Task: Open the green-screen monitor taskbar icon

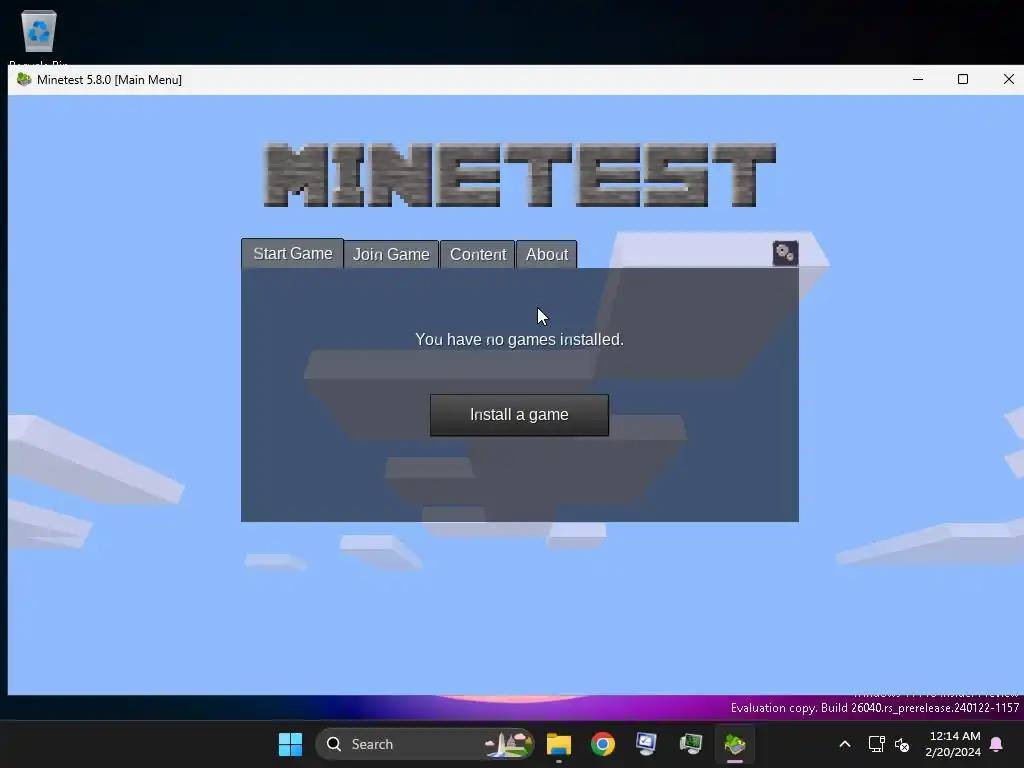Action: (x=690, y=744)
